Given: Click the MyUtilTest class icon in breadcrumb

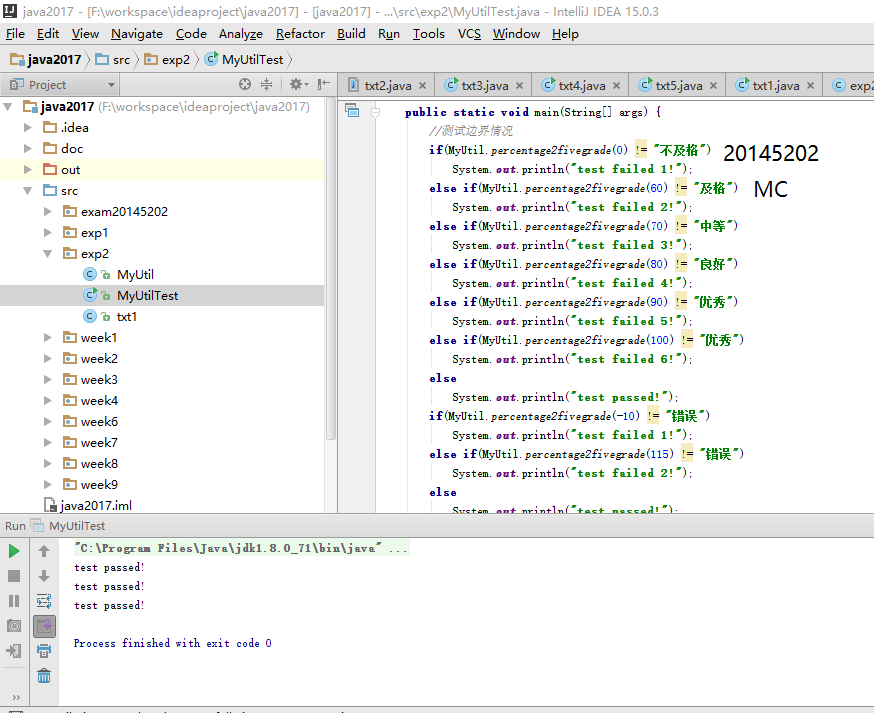Looking at the screenshot, I should 211,59.
